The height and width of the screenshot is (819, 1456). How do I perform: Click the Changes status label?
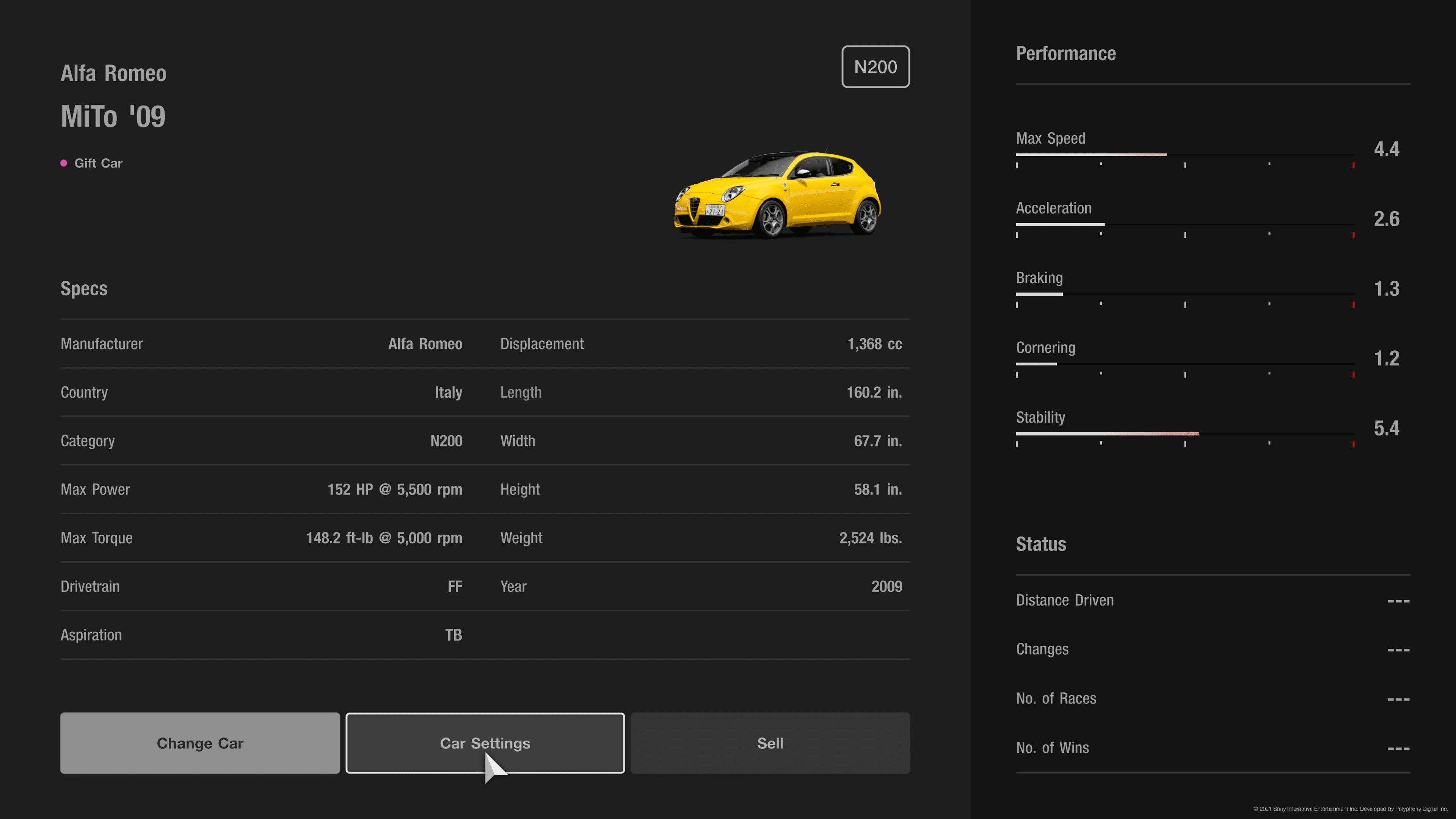tap(1042, 650)
